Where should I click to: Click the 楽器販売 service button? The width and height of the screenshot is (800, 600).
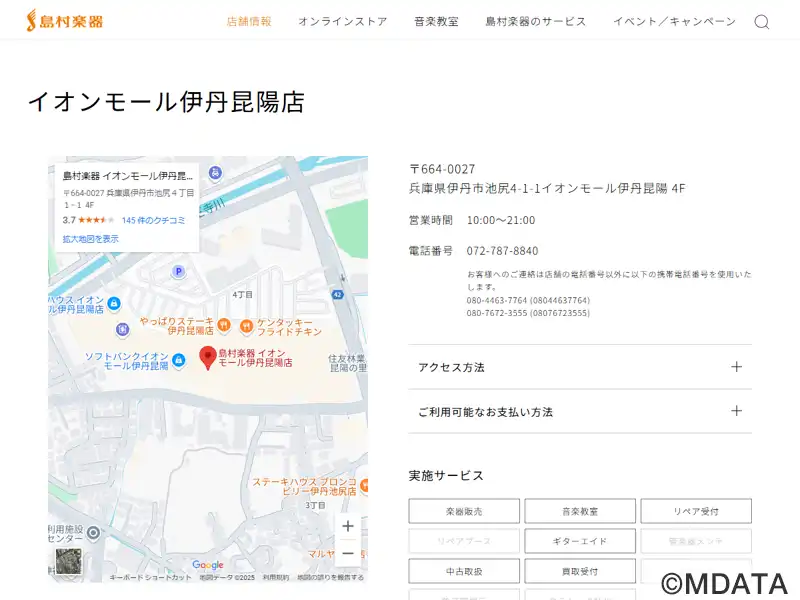click(464, 511)
